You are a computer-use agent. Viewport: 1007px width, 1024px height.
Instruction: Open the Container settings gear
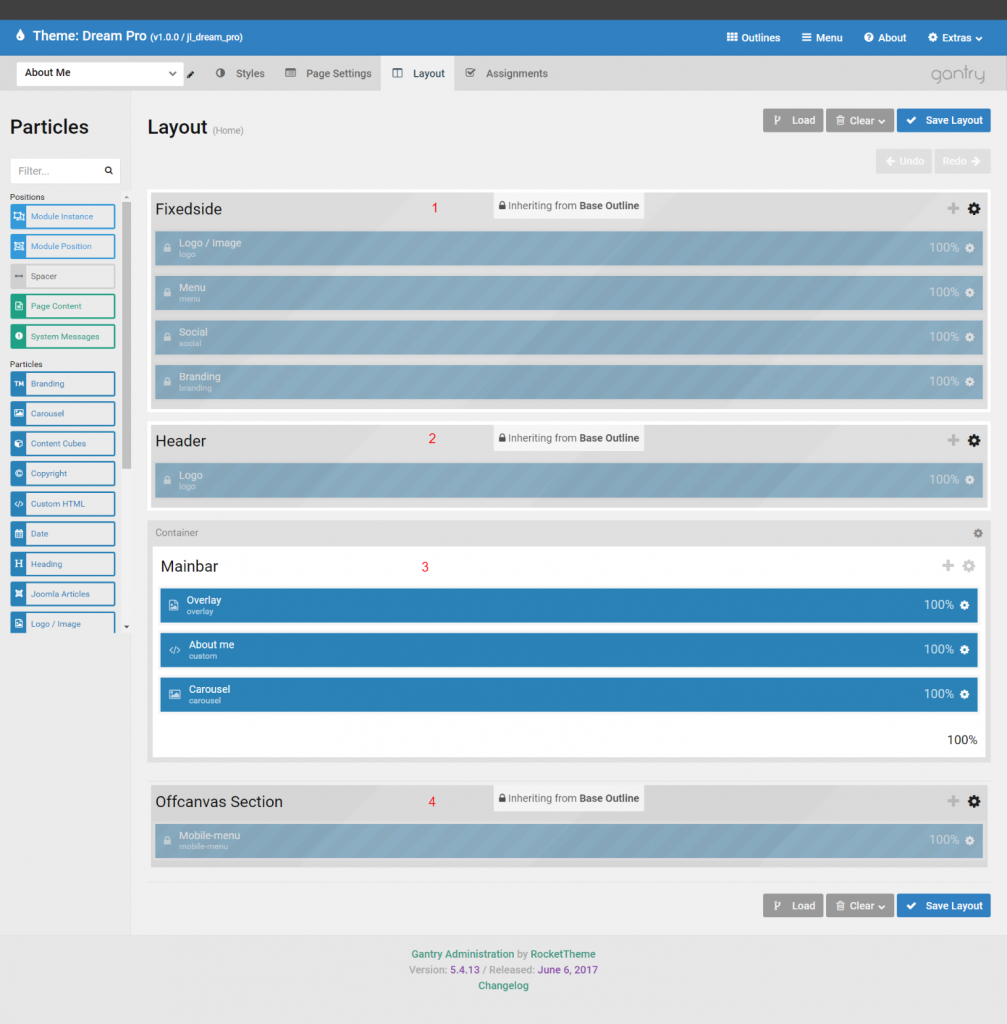[x=977, y=533]
